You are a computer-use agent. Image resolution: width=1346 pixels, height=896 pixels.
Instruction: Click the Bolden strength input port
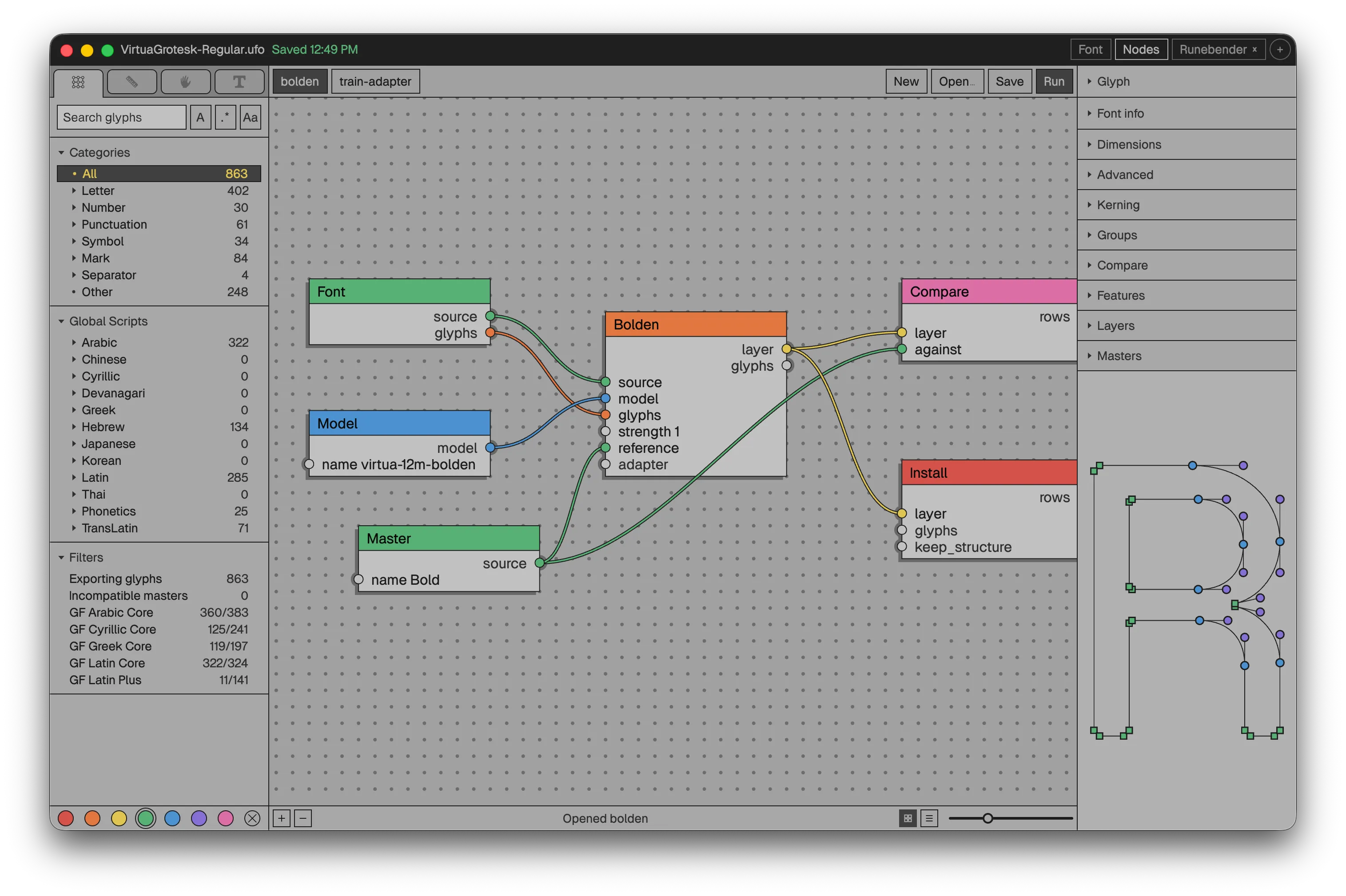click(x=605, y=432)
